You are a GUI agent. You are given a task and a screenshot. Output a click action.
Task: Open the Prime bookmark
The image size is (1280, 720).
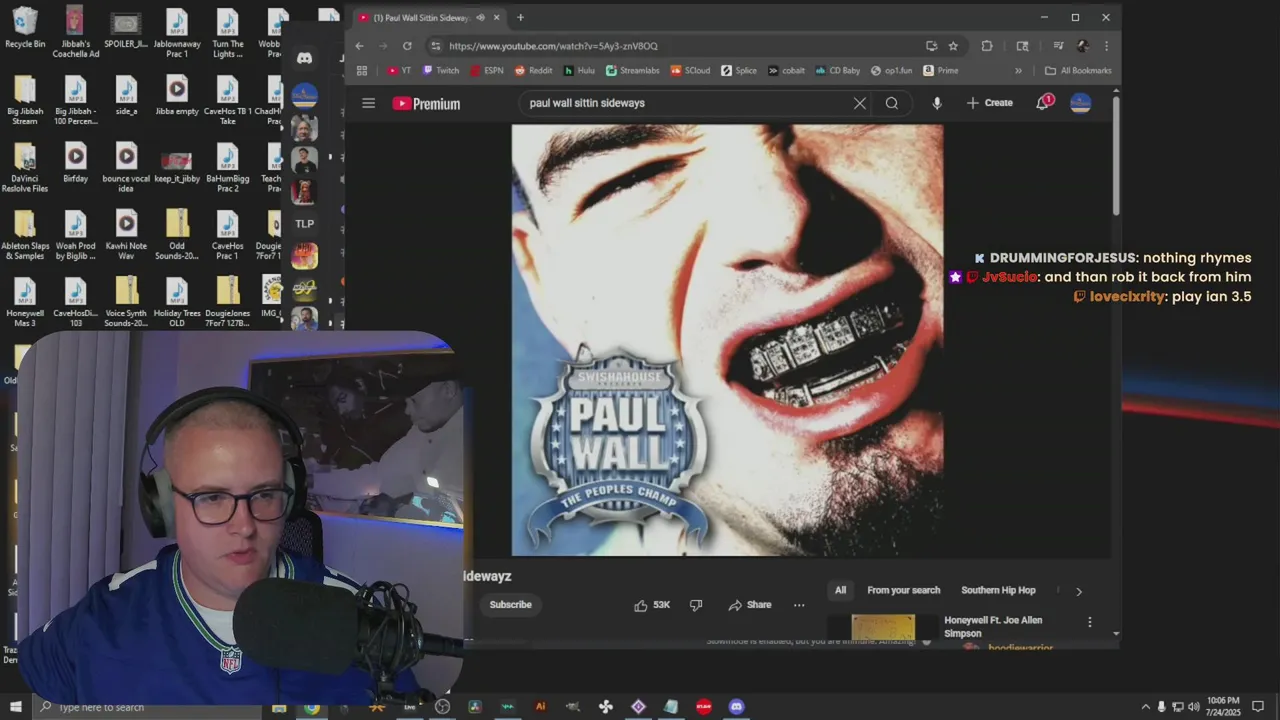pos(940,71)
